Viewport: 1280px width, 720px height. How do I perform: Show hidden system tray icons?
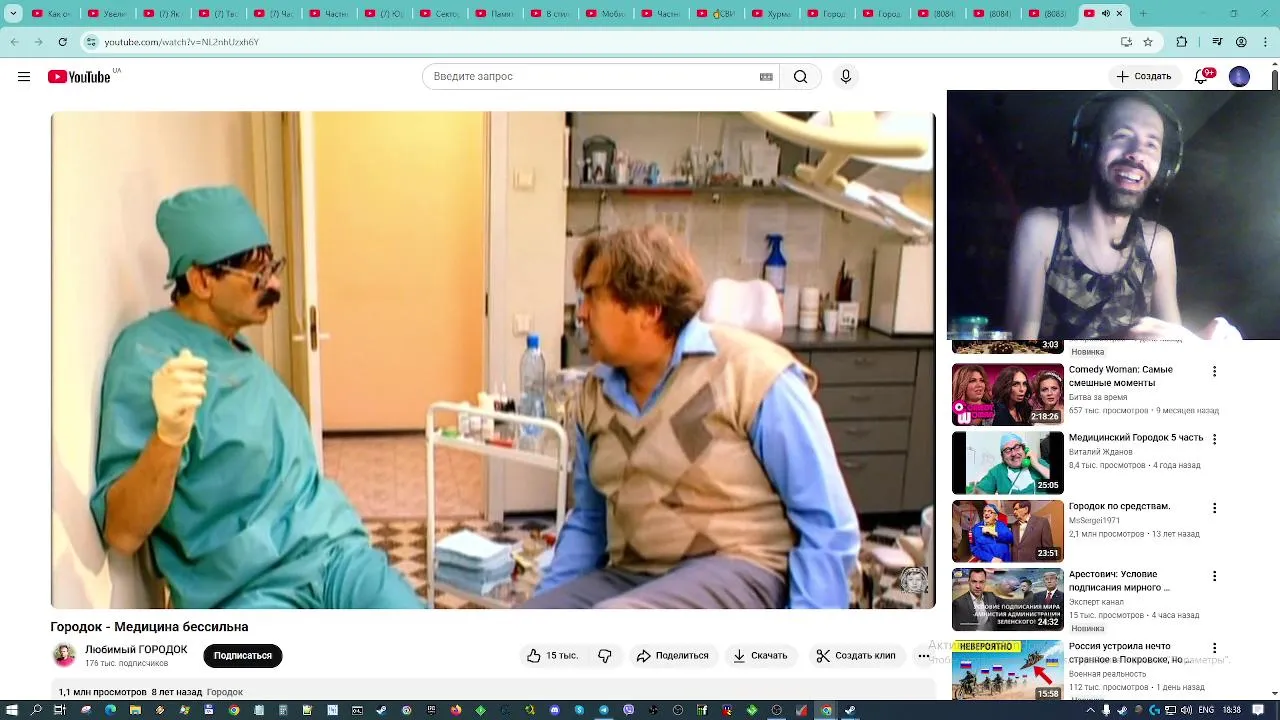(x=1091, y=710)
